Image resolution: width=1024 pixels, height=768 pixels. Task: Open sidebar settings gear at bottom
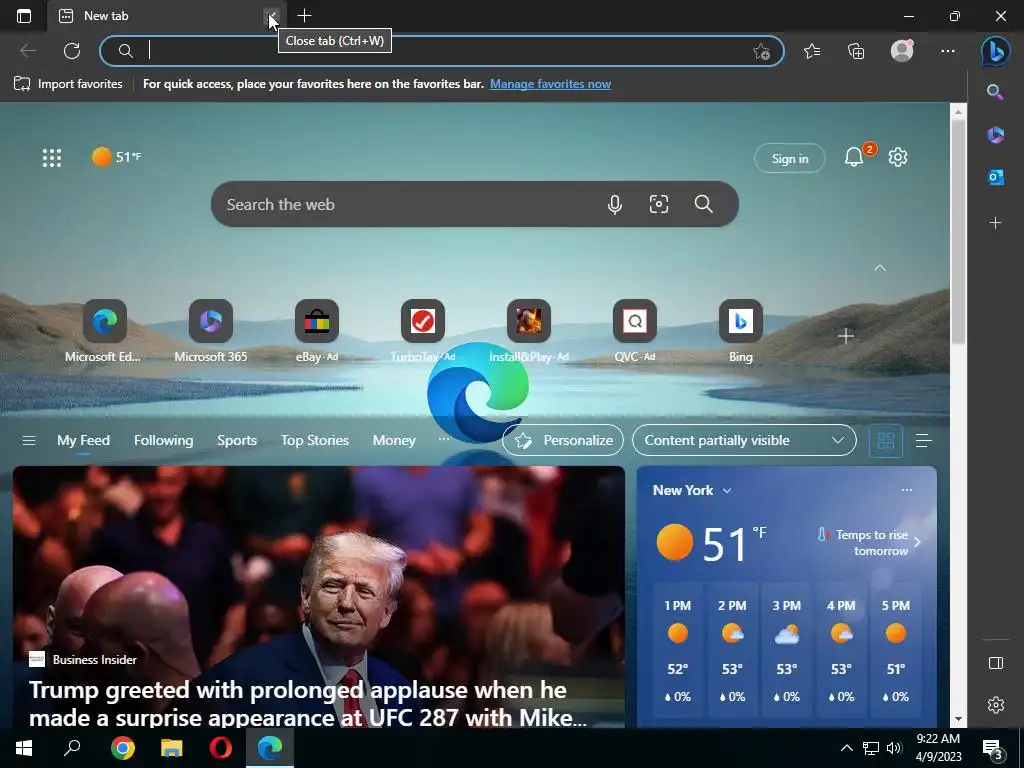995,705
